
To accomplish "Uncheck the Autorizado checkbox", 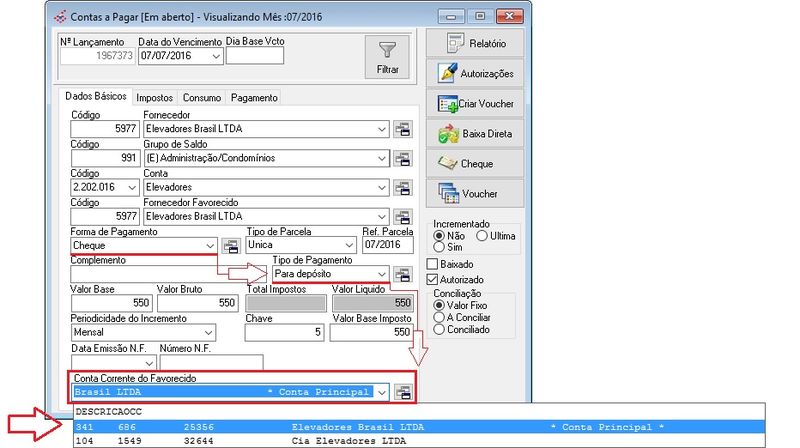I will coord(433,279).
